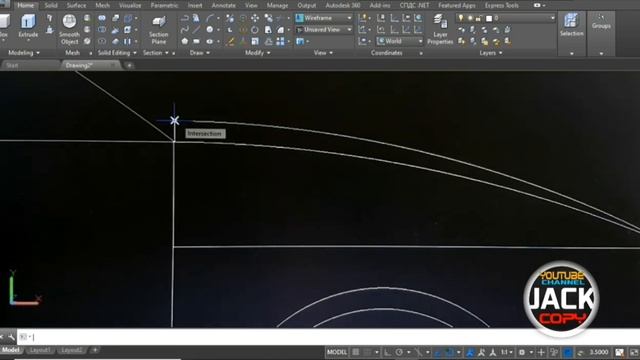This screenshot has width=640, height=360.
Task: Click the MODEL space button in status bar
Action: [337, 352]
